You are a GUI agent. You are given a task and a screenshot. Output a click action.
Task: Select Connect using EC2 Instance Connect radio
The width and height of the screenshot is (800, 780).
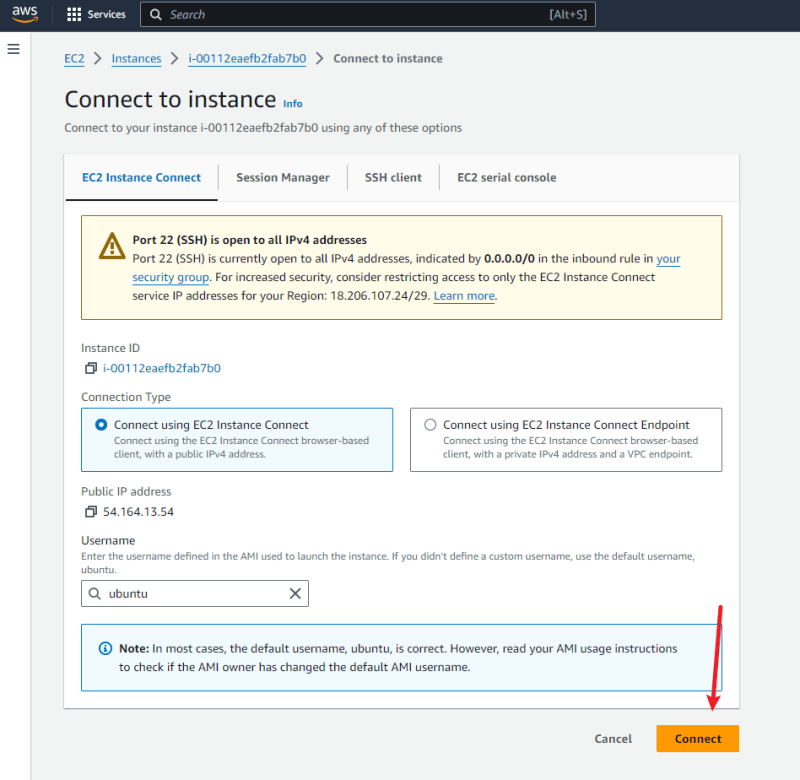pyautogui.click(x=101, y=424)
